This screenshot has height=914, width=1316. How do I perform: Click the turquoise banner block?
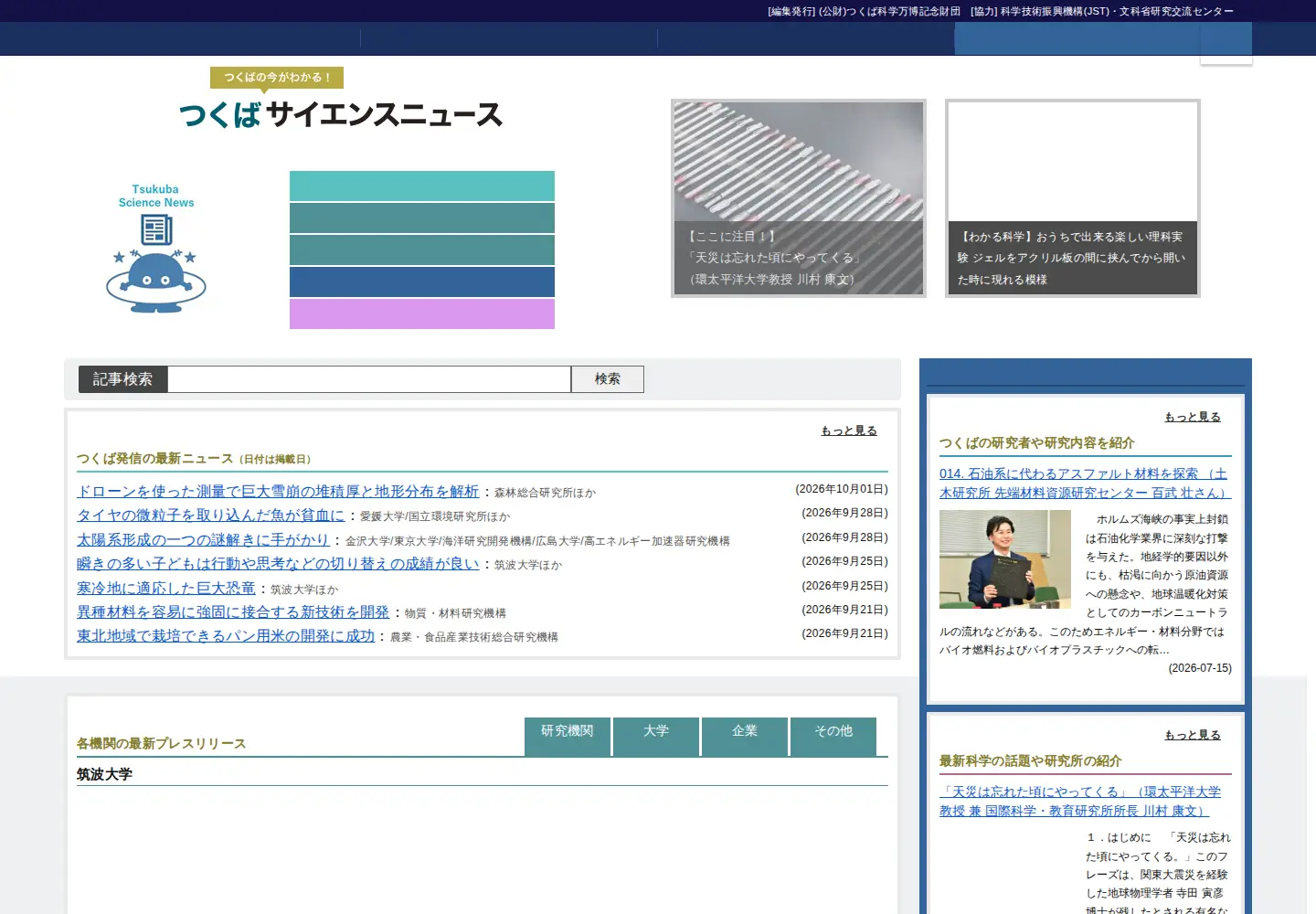pyautogui.click(x=422, y=186)
